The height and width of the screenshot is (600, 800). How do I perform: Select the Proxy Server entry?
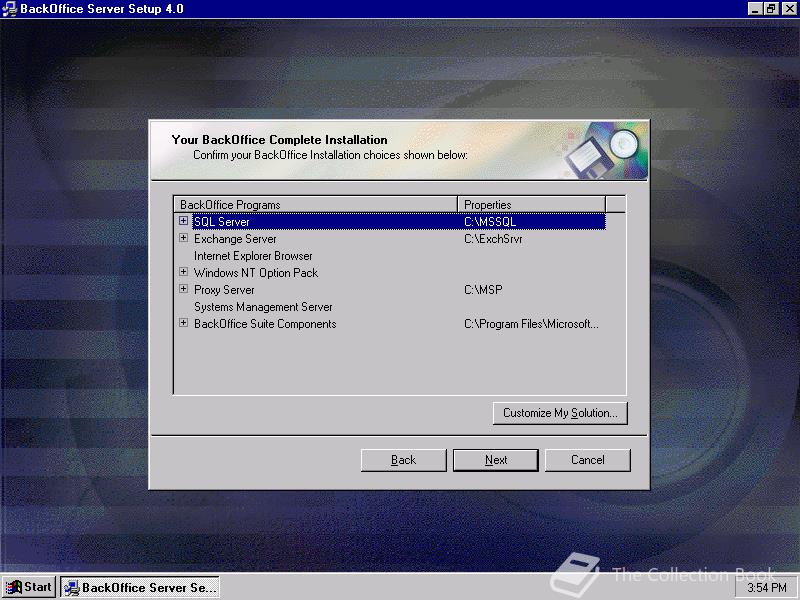224,290
